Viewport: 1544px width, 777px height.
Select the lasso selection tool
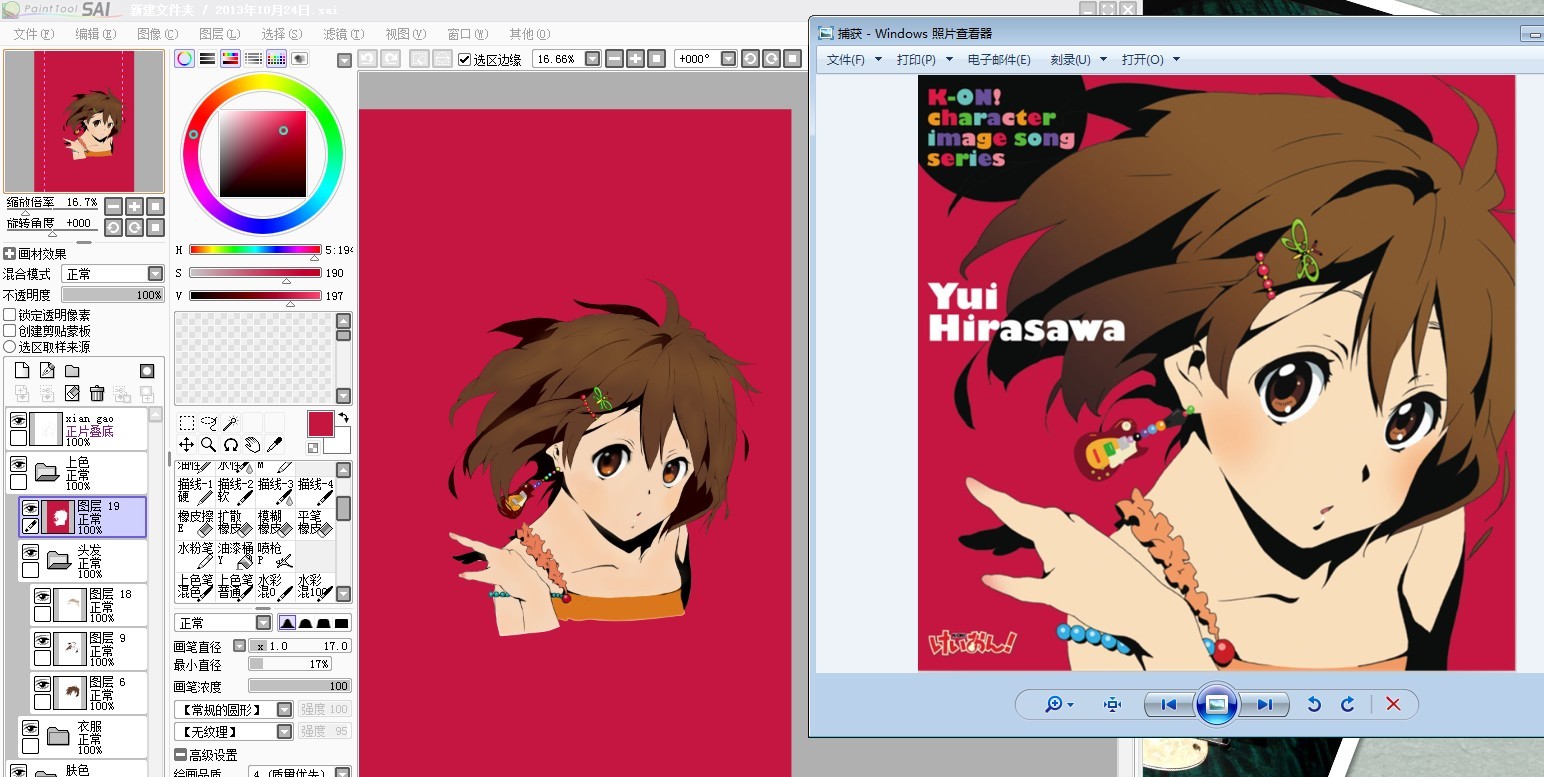pos(209,423)
